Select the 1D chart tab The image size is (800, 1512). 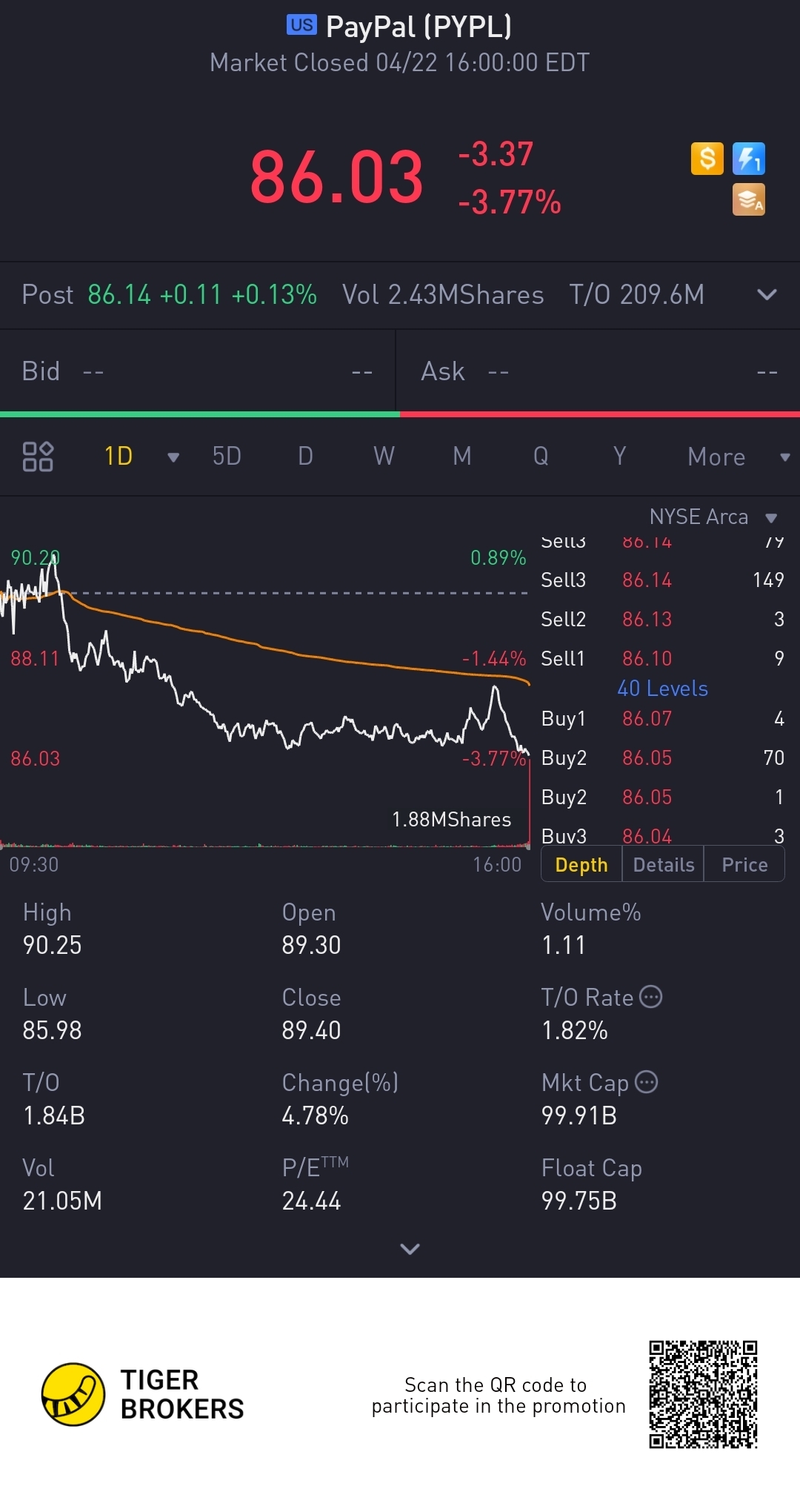coord(119,456)
